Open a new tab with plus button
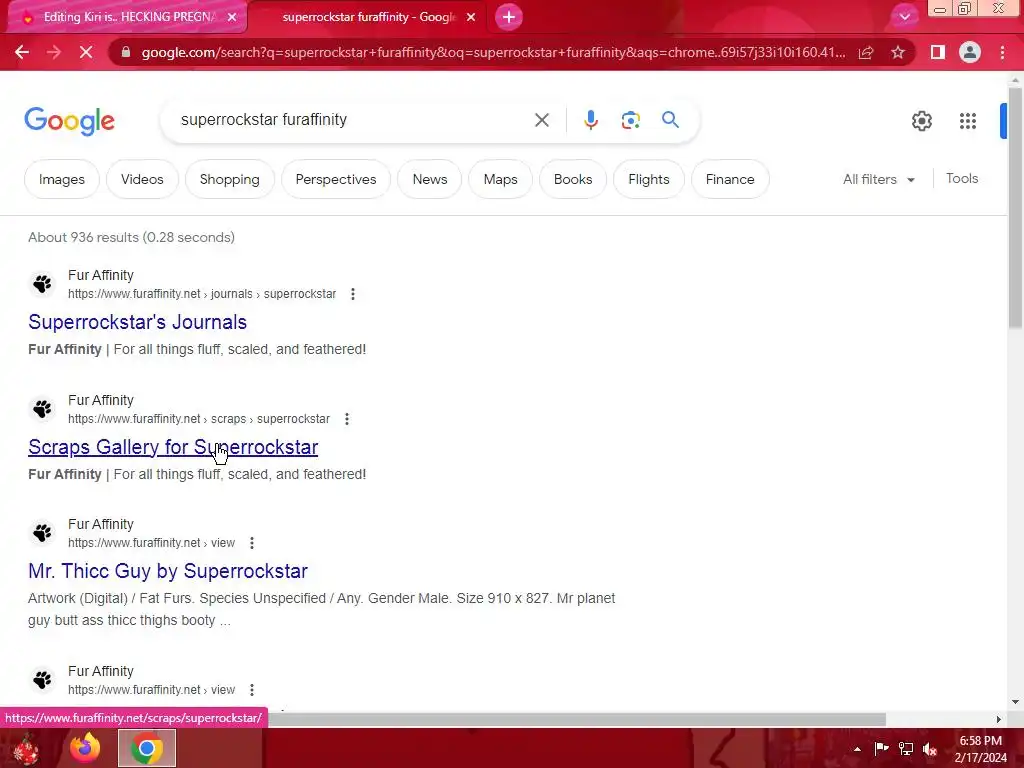Screen dimensions: 1024x768 click(x=509, y=17)
